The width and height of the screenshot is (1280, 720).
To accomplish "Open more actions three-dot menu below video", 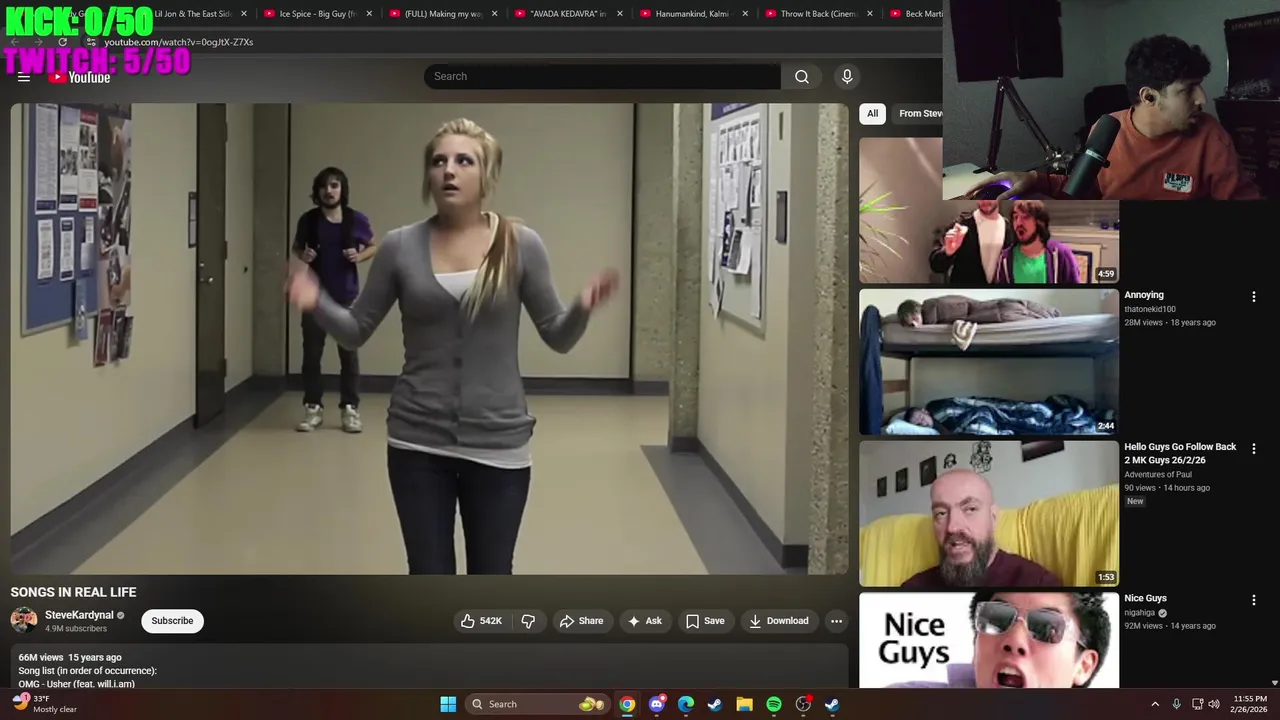I will pyautogui.click(x=836, y=621).
